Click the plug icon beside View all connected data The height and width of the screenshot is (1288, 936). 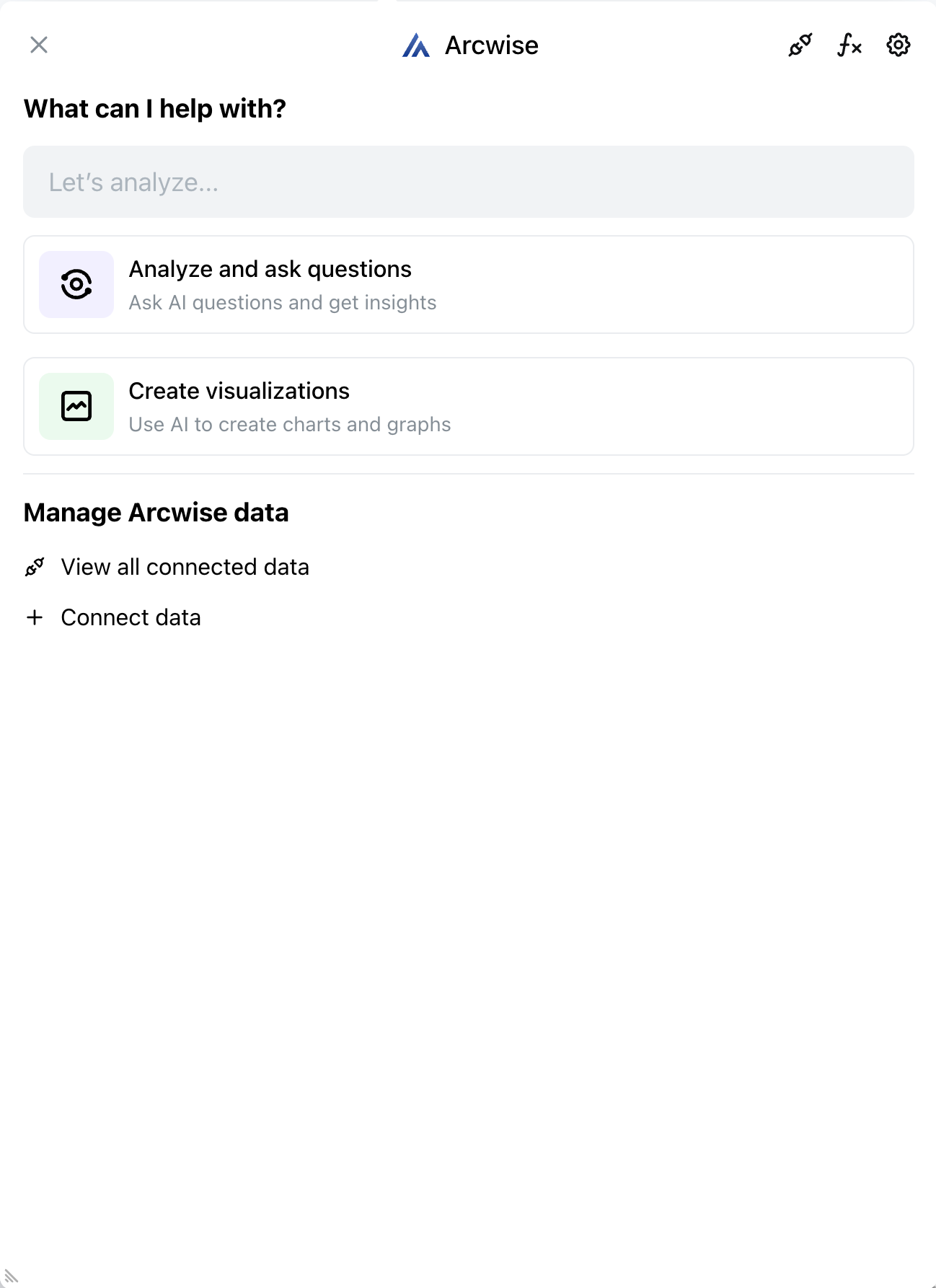pyautogui.click(x=35, y=567)
